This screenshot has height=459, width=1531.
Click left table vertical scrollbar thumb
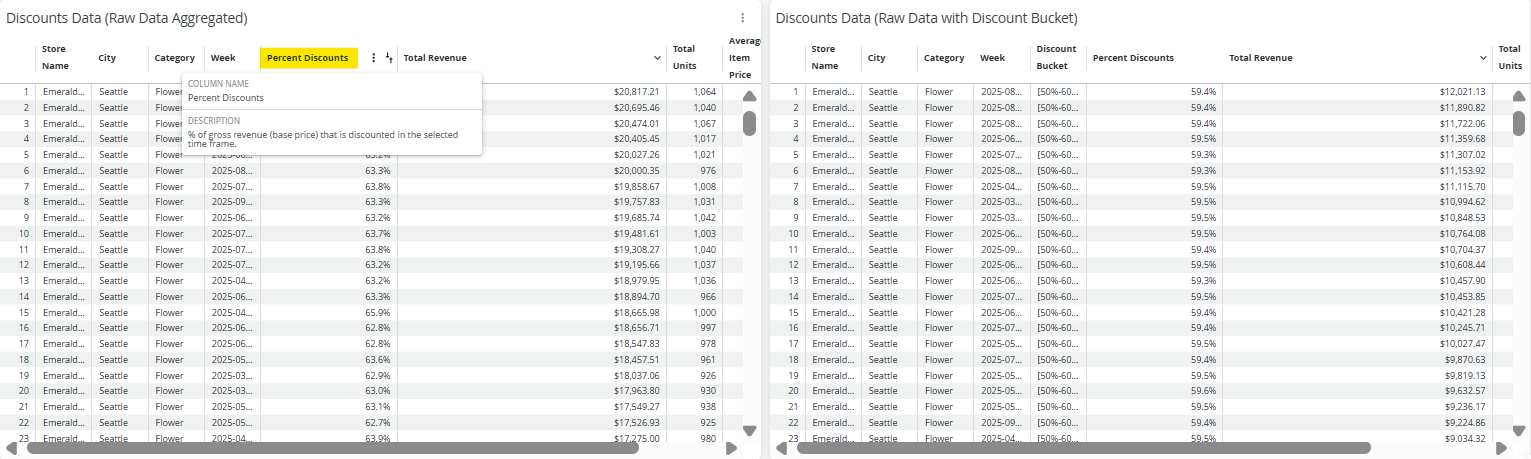[750, 123]
